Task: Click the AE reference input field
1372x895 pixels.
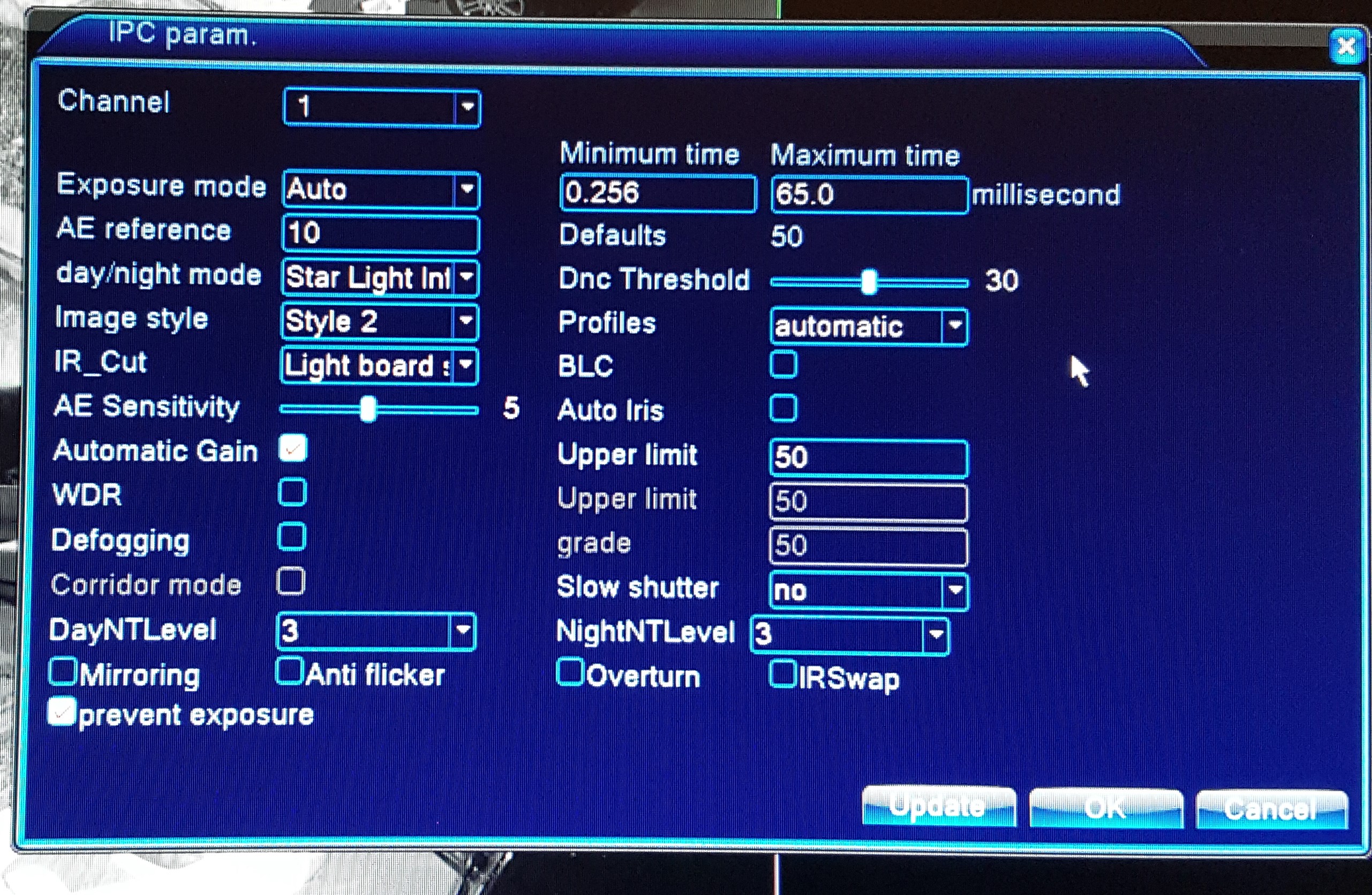Action: click(380, 233)
